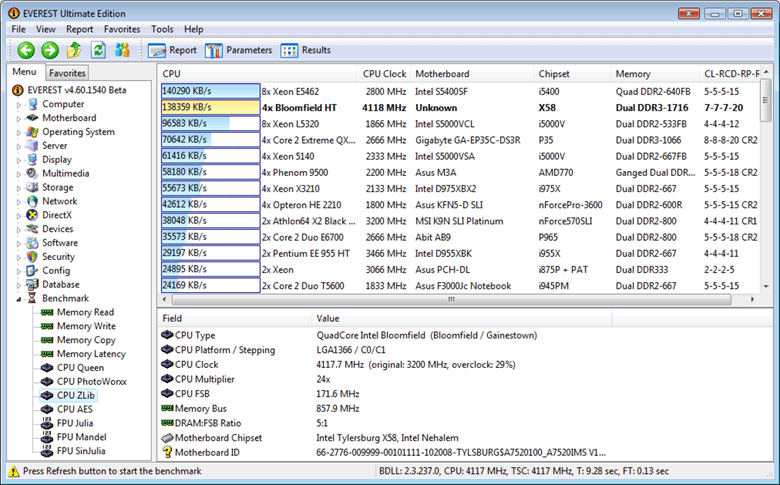This screenshot has width=780, height=485.
Task: Collapse the Benchmark tree node
Action: (x=19, y=299)
